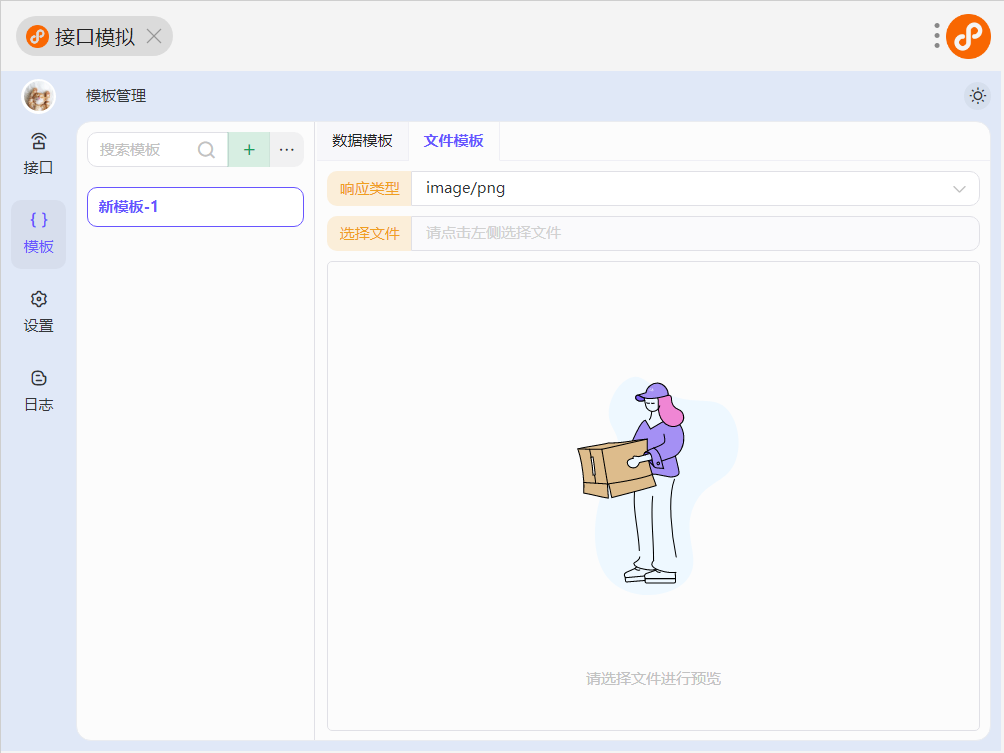The height and width of the screenshot is (753, 1004).
Task: Click the 接口模拟 app tab
Action: 94,36
